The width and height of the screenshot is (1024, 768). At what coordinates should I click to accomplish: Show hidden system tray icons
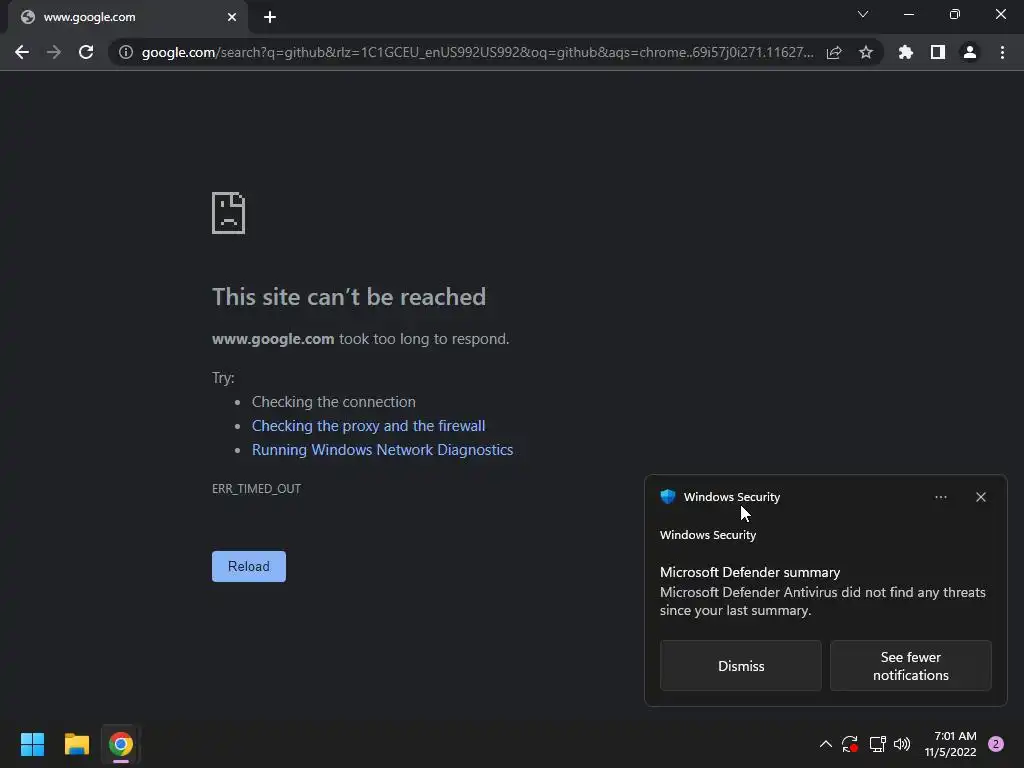point(825,744)
